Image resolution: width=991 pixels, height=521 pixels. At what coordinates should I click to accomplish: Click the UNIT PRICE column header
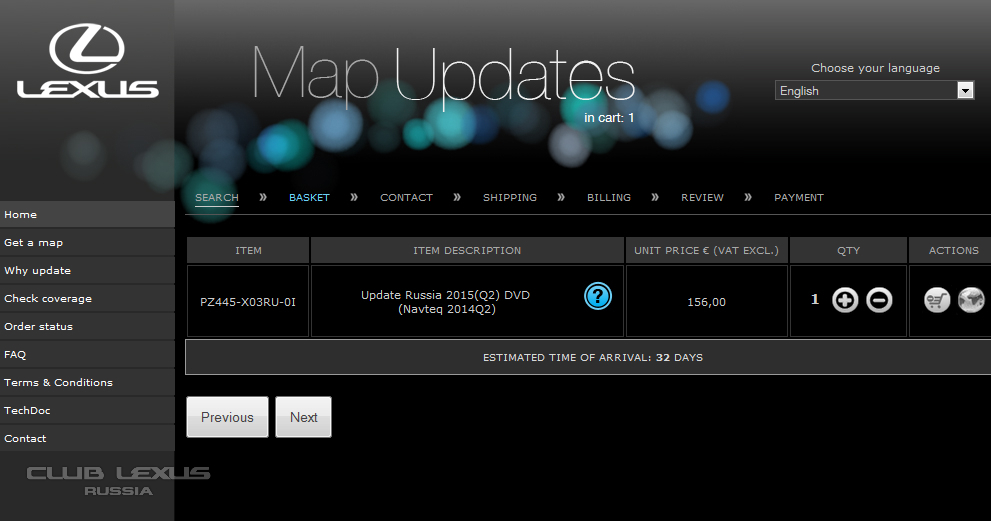pyautogui.click(x=707, y=250)
